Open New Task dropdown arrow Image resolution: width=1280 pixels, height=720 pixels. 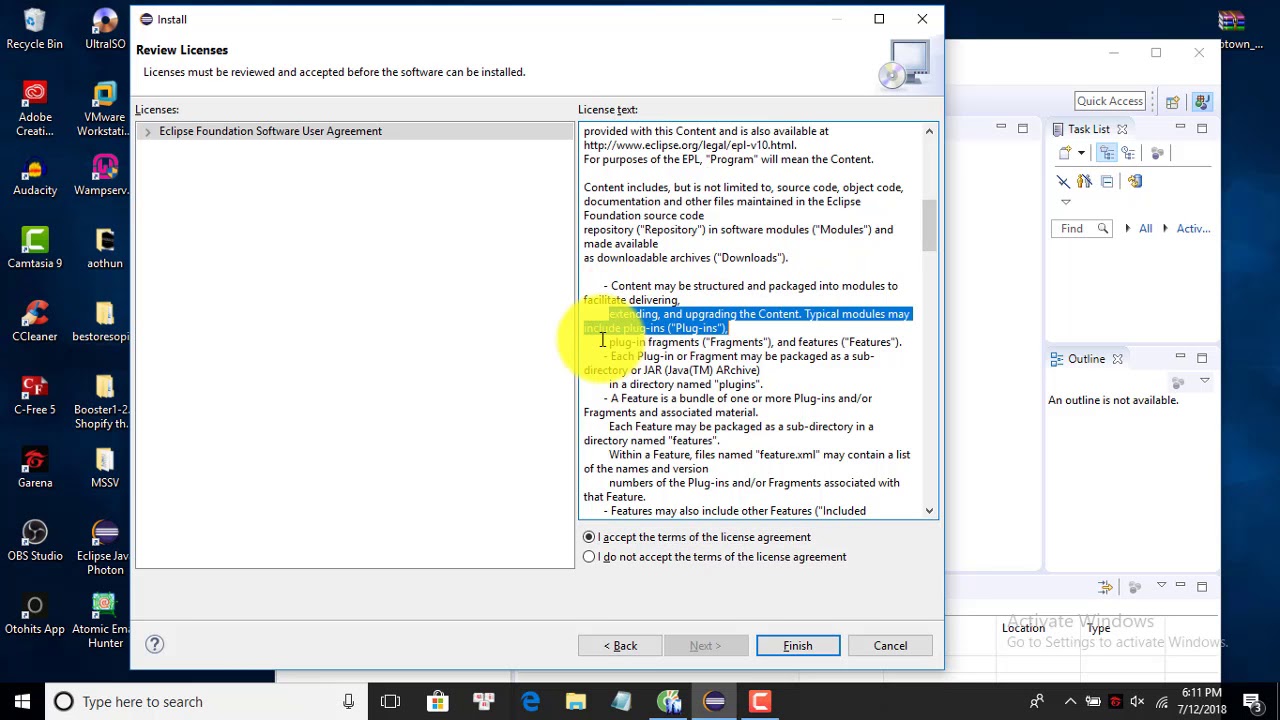click(1081, 153)
